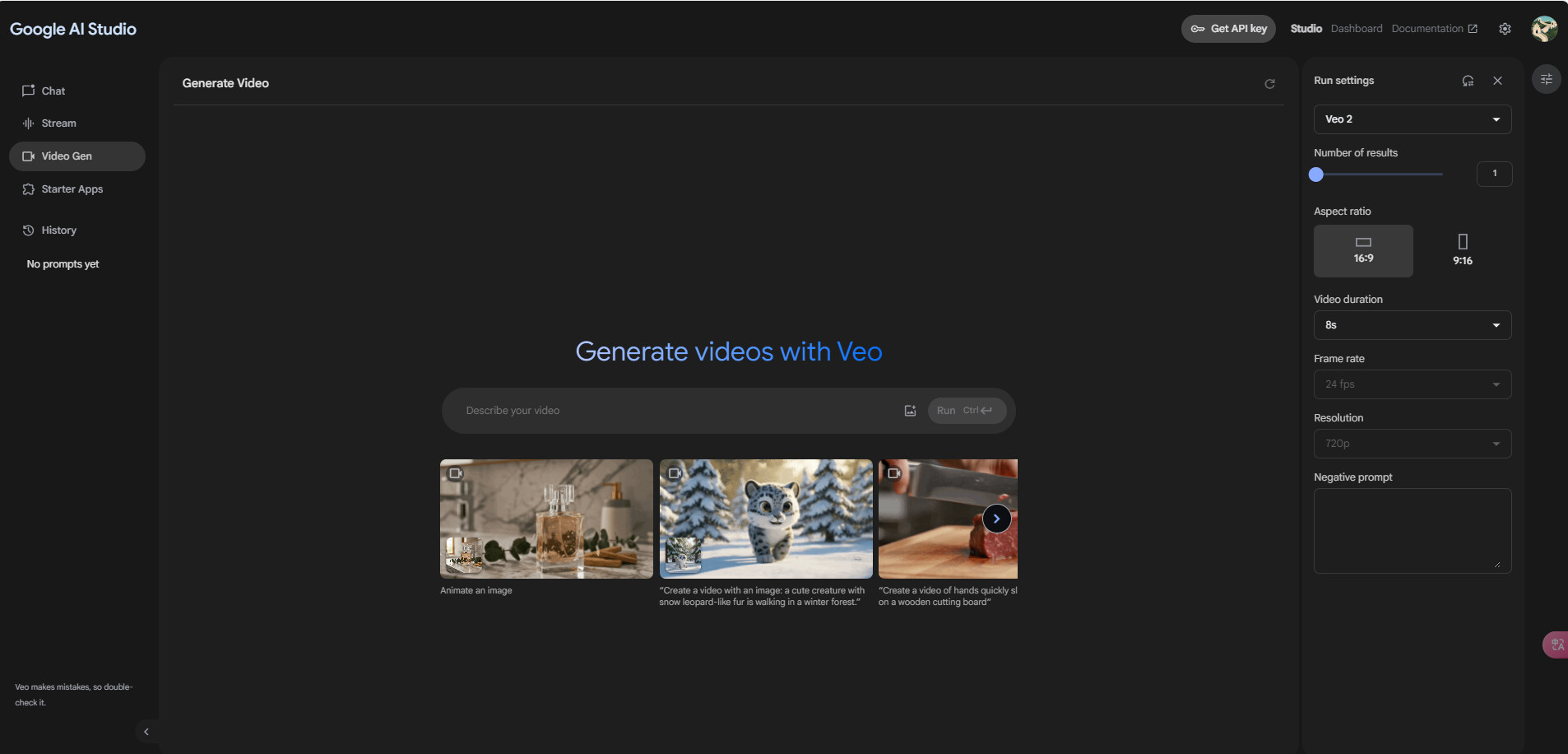1568x754 pixels.
Task: Select the 9:16 aspect ratio
Action: [x=1462, y=251]
